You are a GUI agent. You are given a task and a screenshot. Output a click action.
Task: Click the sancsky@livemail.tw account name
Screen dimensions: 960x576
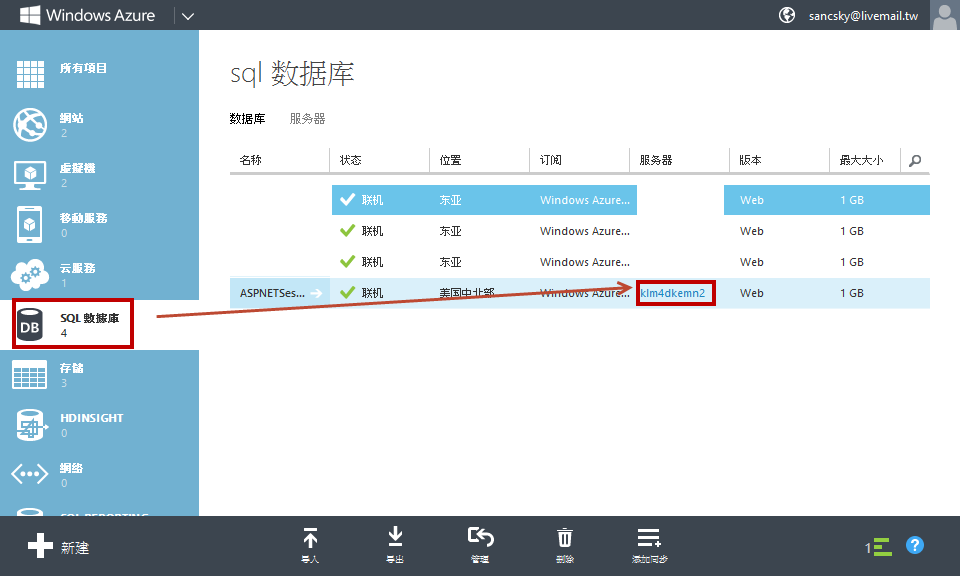(x=863, y=16)
